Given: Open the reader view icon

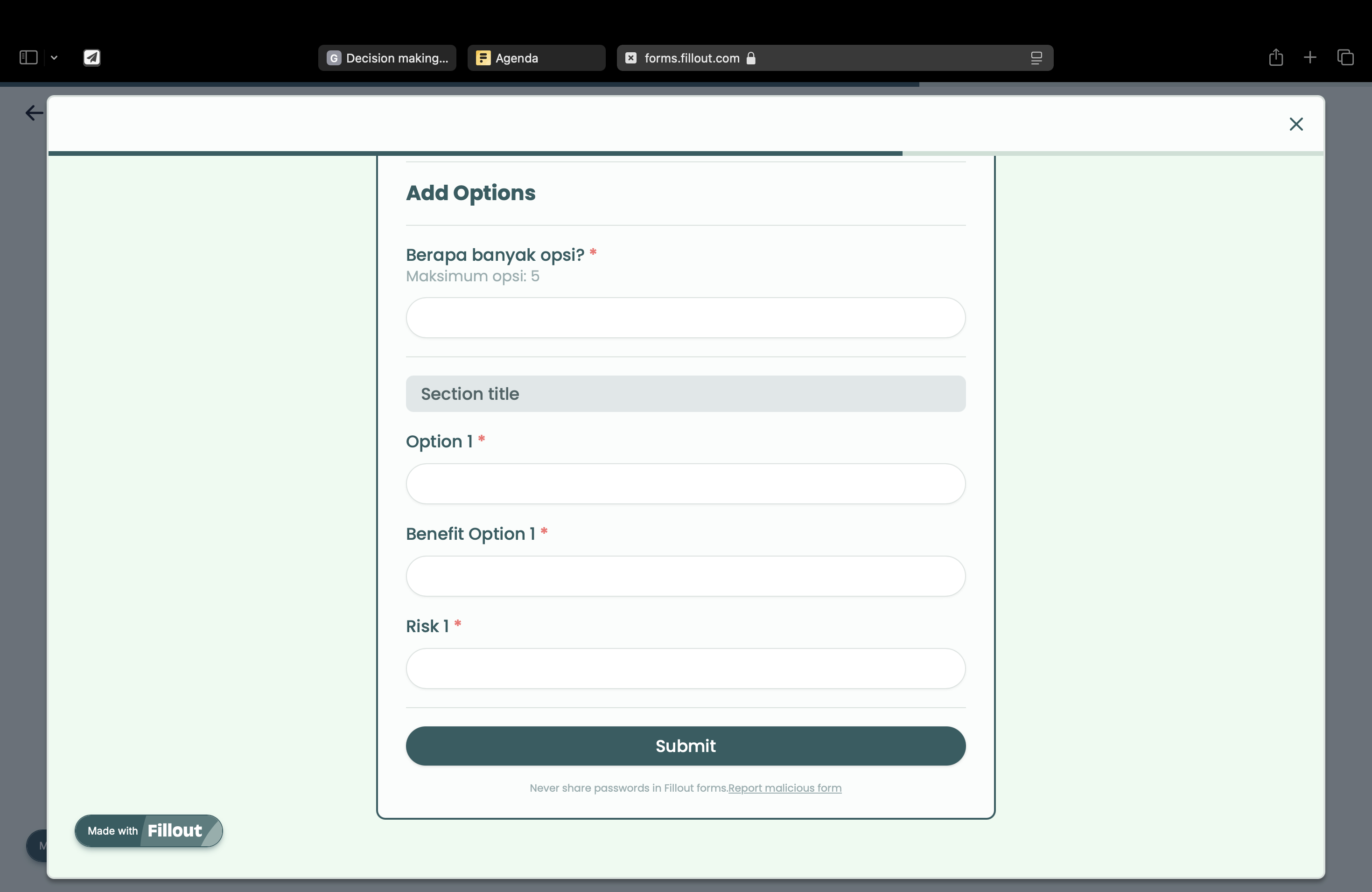Looking at the screenshot, I should (1036, 58).
